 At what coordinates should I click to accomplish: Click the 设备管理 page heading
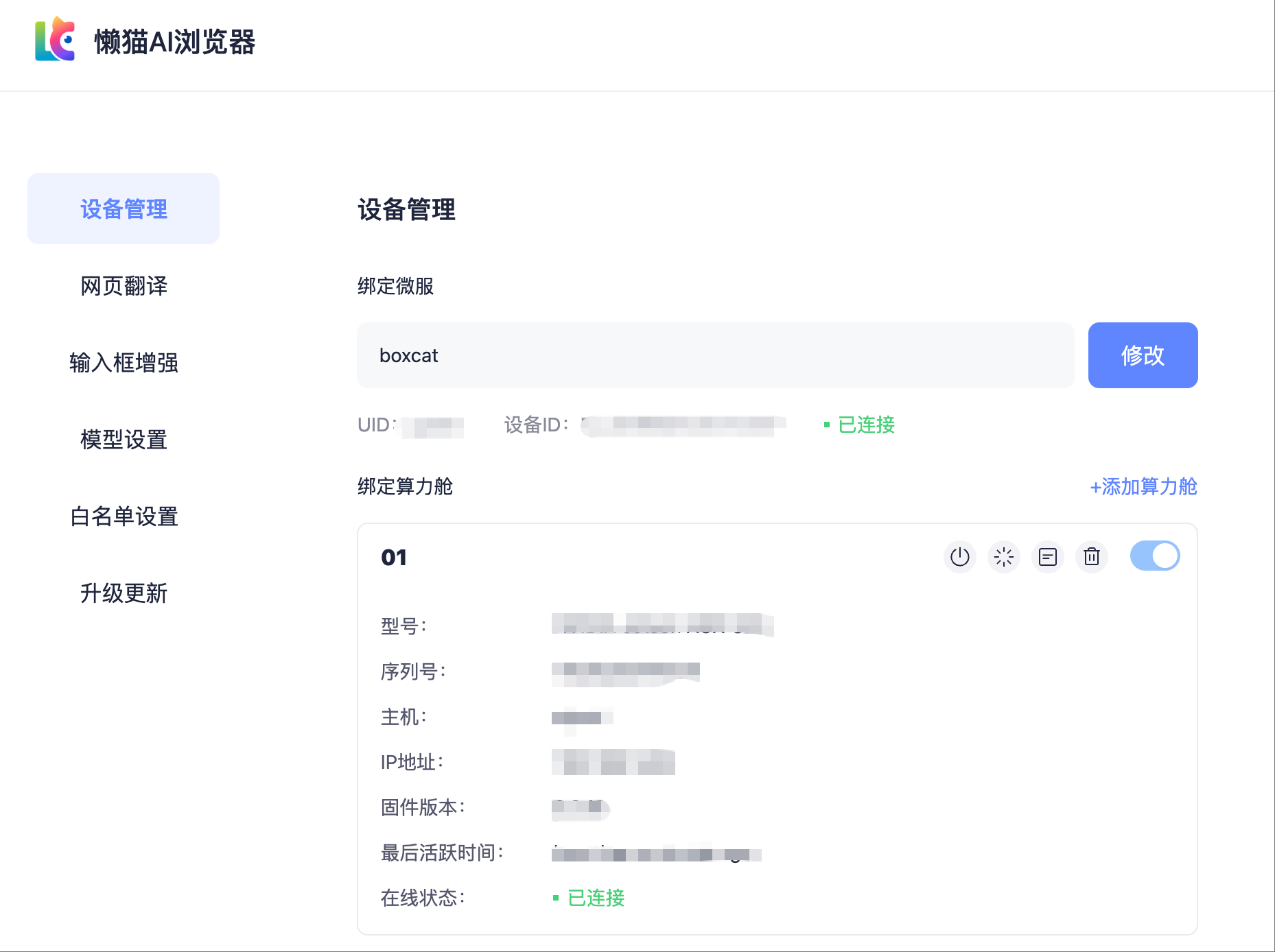pyautogui.click(x=406, y=209)
